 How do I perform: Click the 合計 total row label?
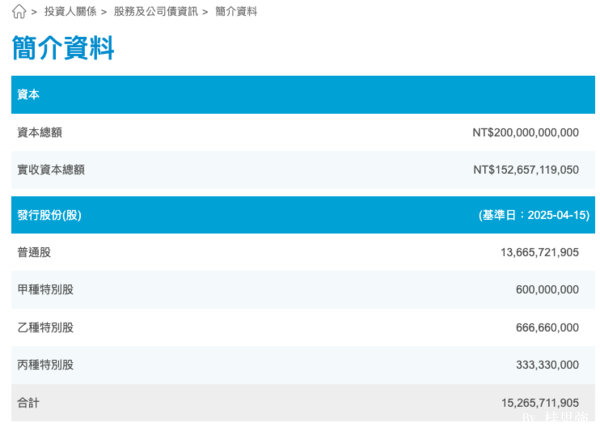pyautogui.click(x=28, y=403)
